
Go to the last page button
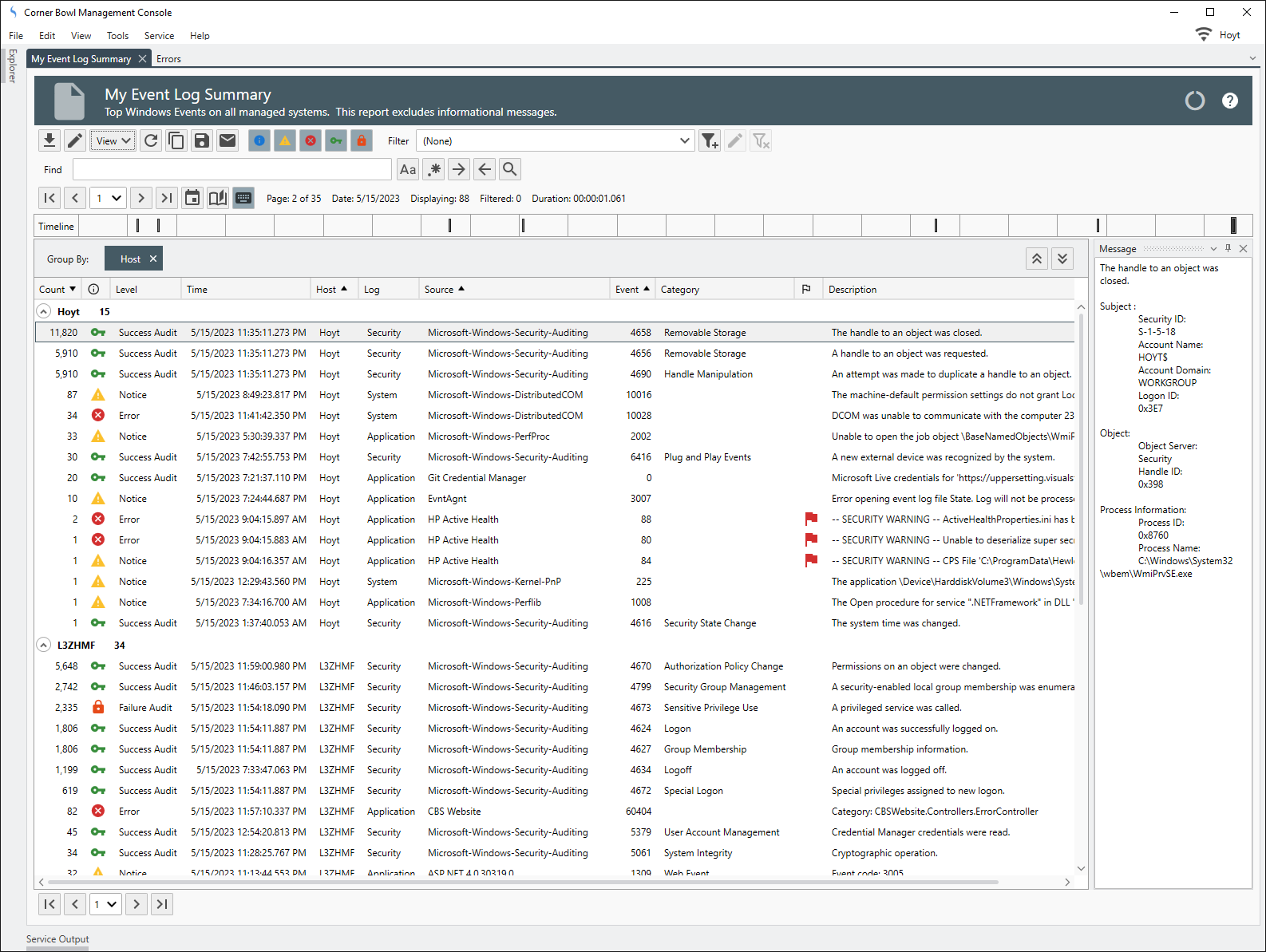167,198
